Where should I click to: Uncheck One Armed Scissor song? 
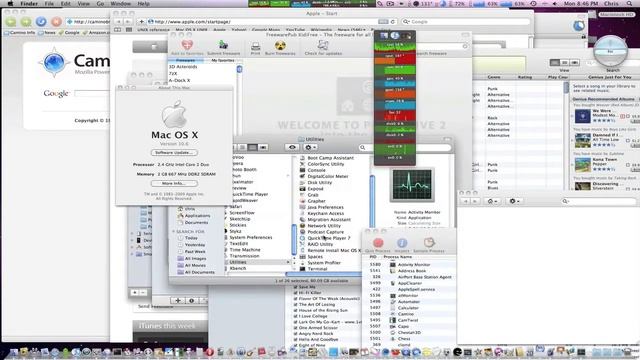point(296,328)
